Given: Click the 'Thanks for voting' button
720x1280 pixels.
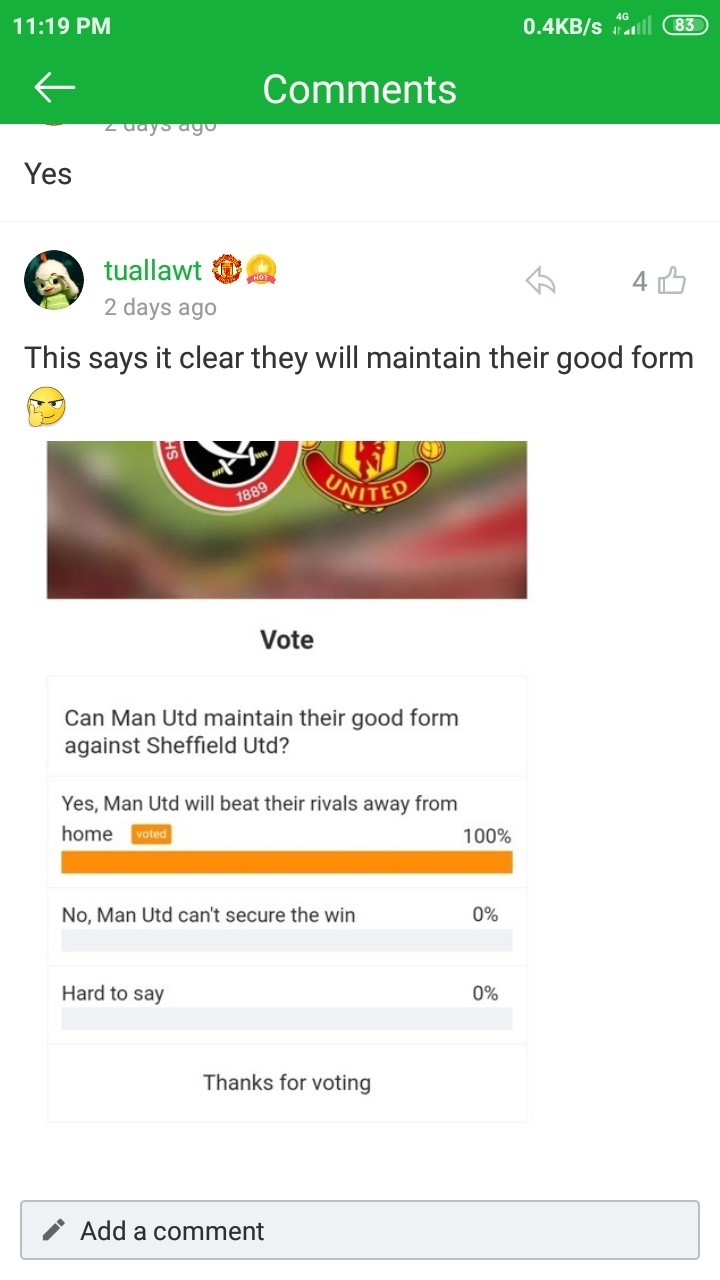Looking at the screenshot, I should tap(287, 1082).
